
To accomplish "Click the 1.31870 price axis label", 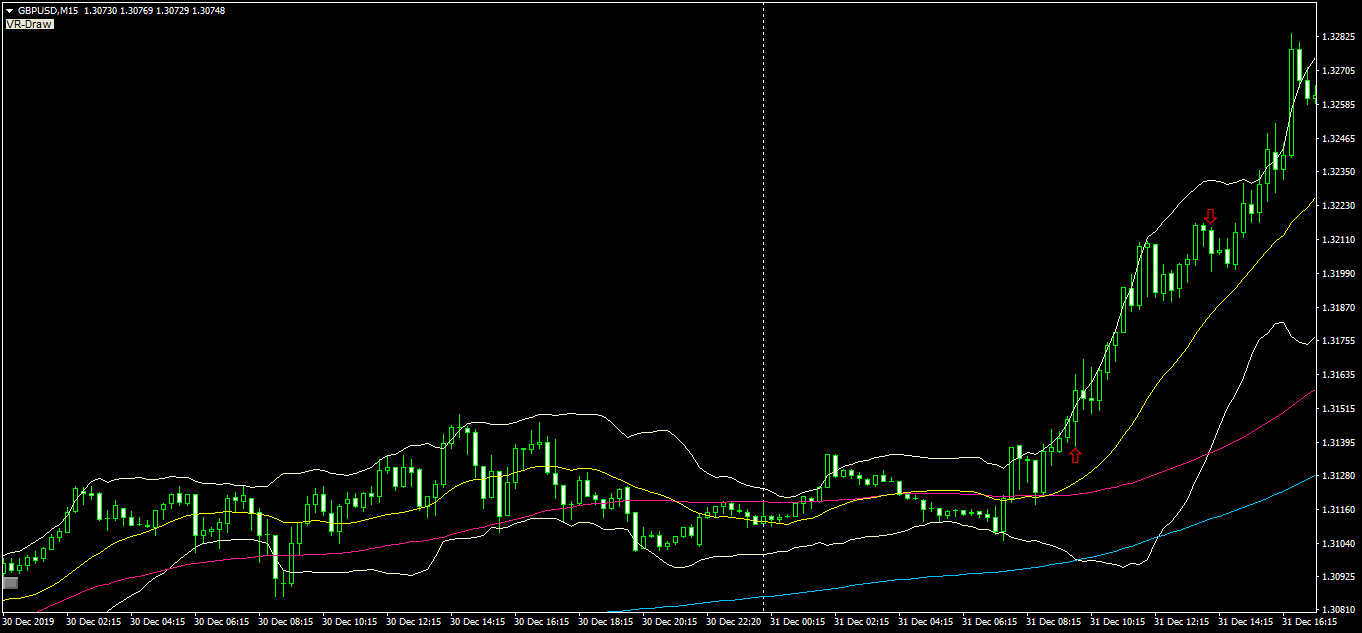I will pyautogui.click(x=1338, y=307).
